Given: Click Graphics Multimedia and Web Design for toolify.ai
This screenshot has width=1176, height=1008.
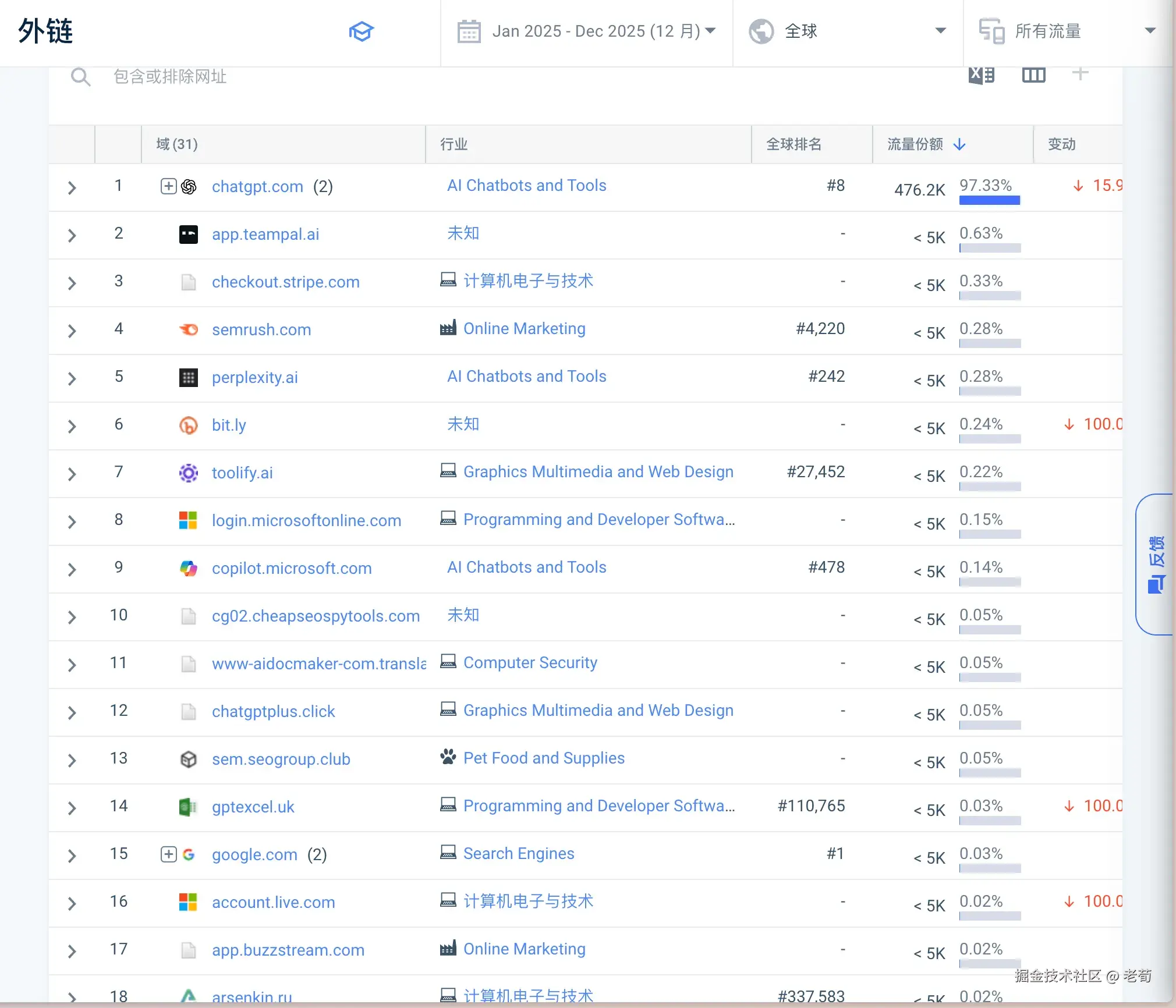Looking at the screenshot, I should coord(598,472).
